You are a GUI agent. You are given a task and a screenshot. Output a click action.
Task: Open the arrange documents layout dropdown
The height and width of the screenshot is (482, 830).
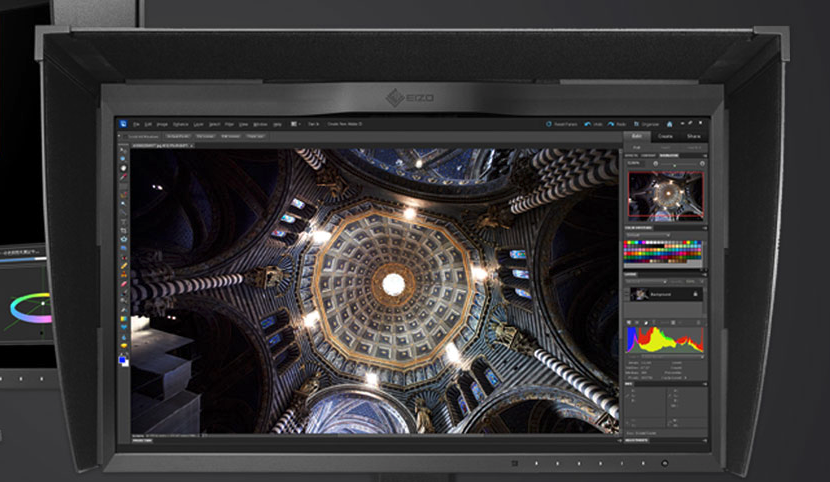(295, 124)
